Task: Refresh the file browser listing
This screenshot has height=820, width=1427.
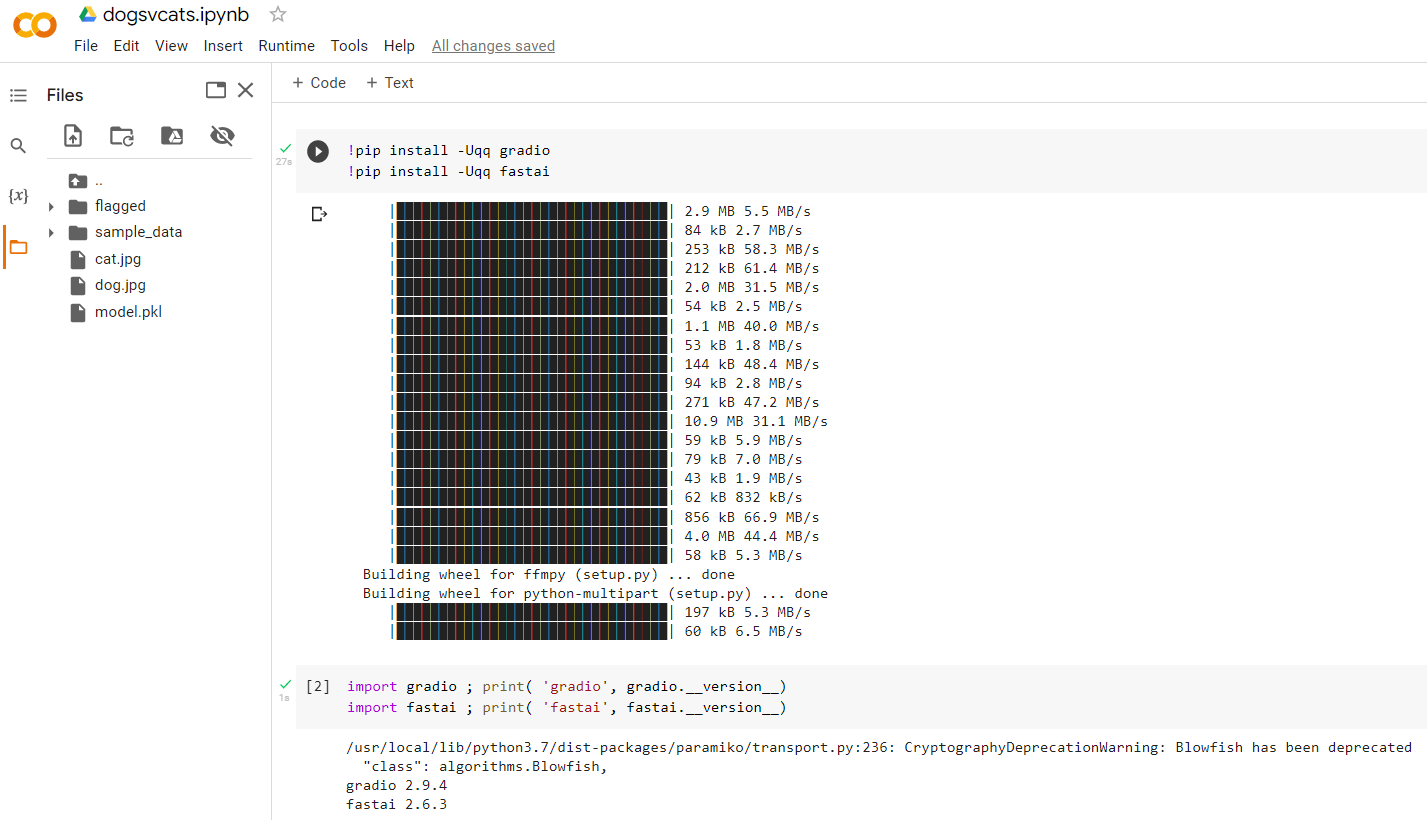Action: (x=122, y=136)
